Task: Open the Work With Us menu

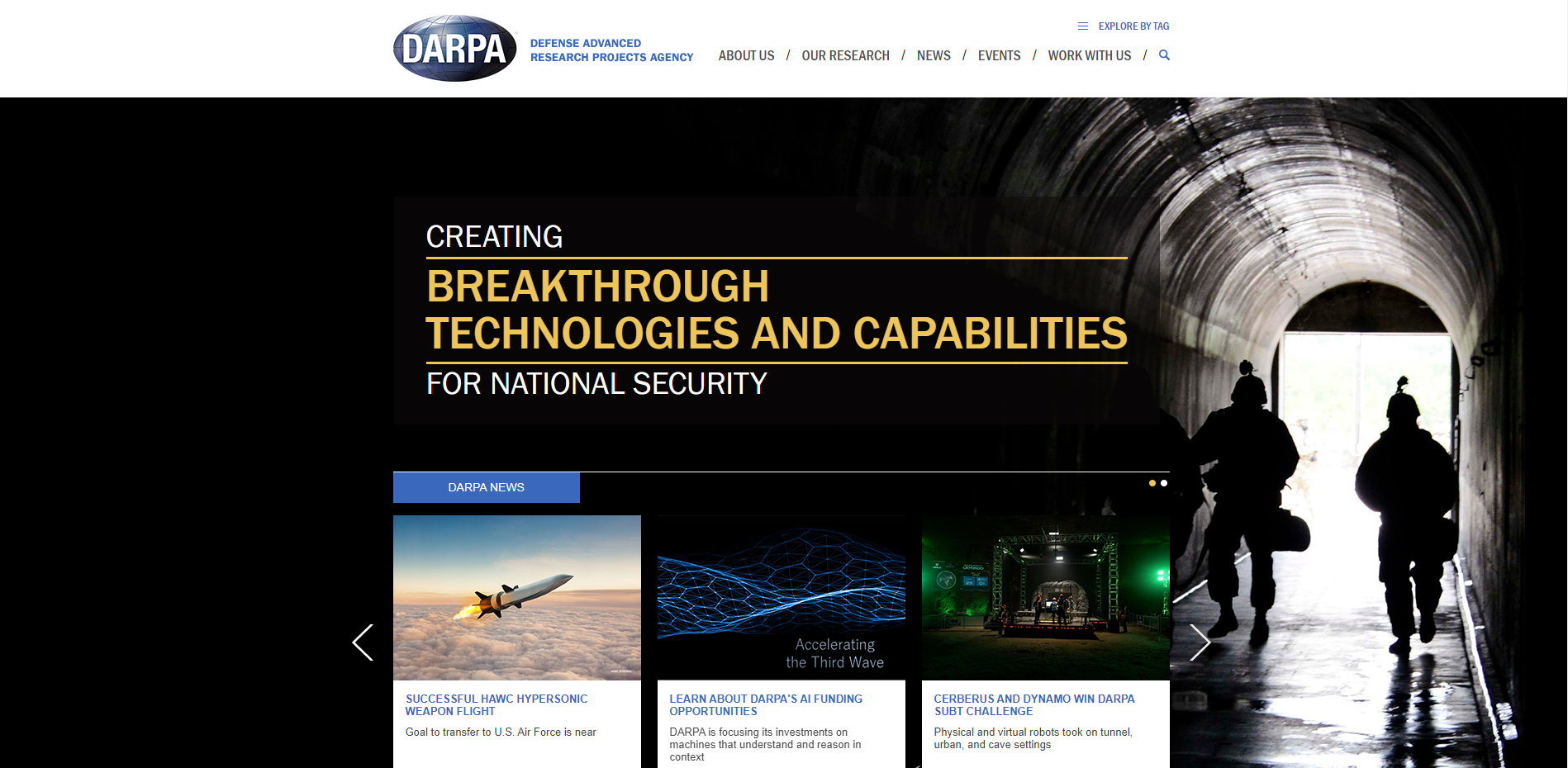Action: point(1089,55)
